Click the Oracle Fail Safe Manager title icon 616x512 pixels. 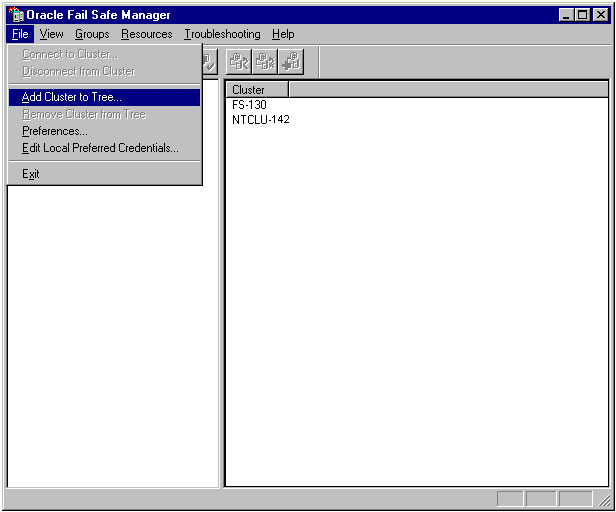16,15
